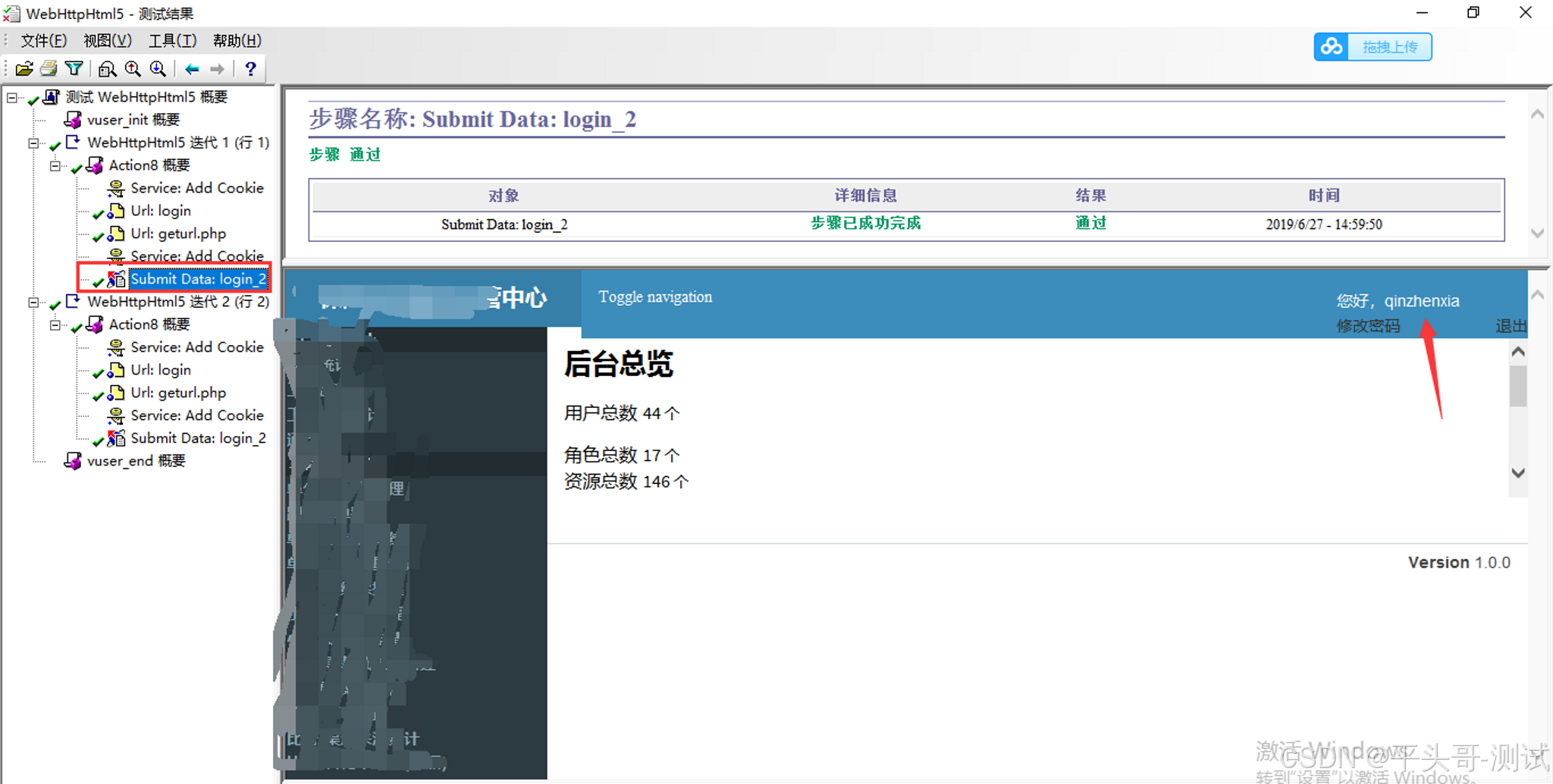Screen dimensions: 1553x784
Task: Collapse Action8 概要 under iteration 1
Action: coord(55,165)
